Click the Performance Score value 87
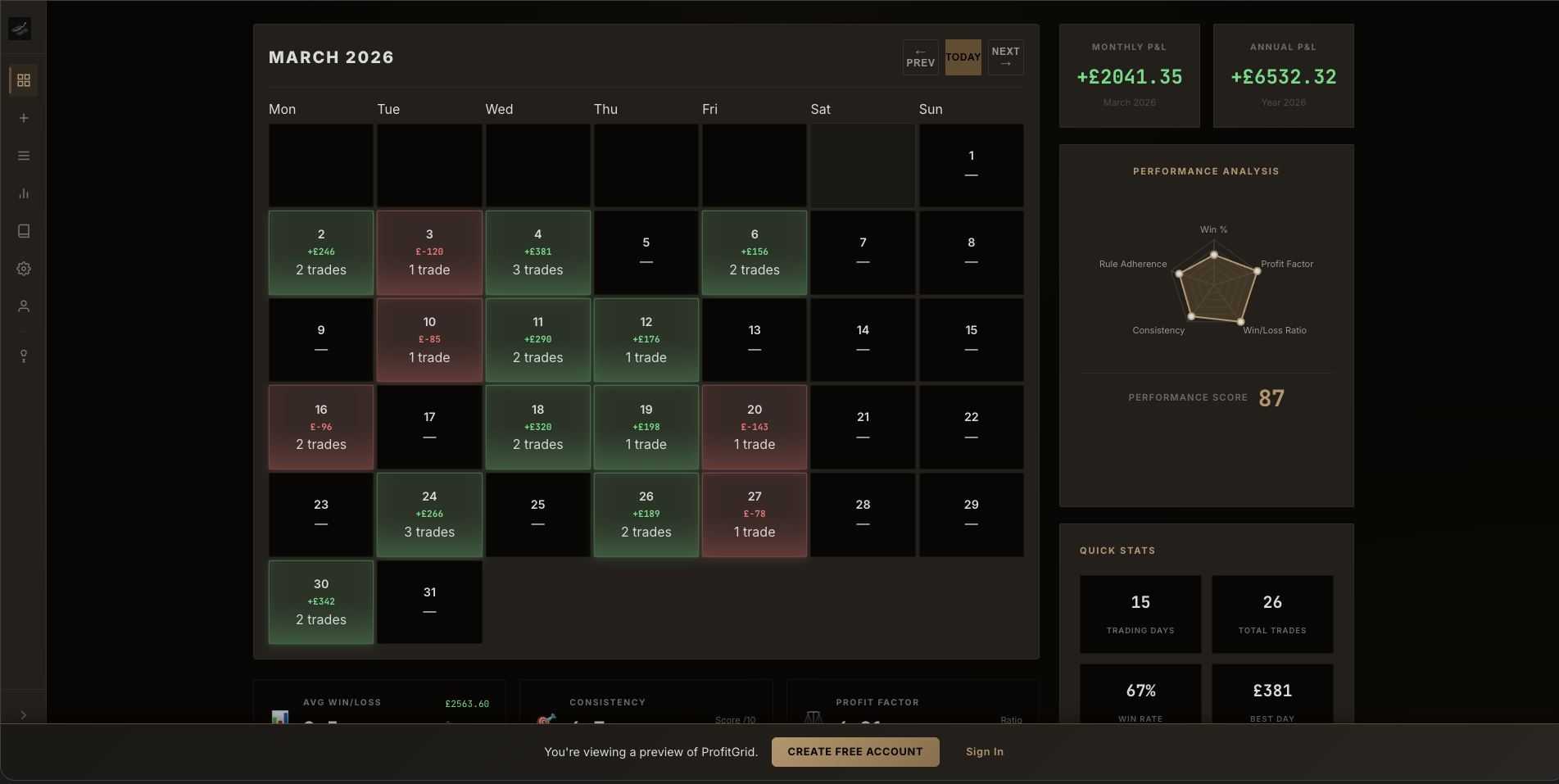This screenshot has height=784, width=1559. pyautogui.click(x=1272, y=398)
